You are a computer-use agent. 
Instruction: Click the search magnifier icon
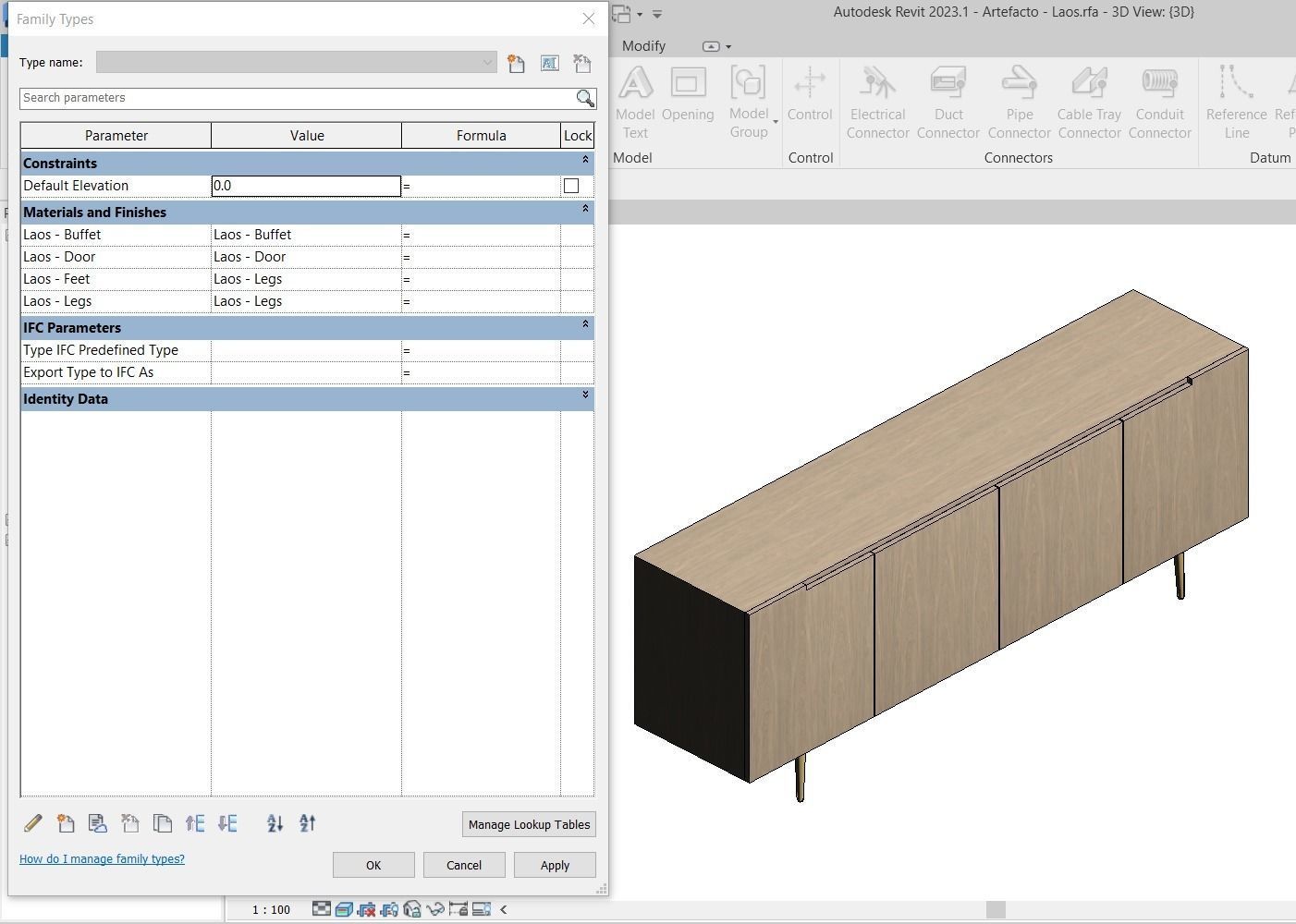coord(585,98)
